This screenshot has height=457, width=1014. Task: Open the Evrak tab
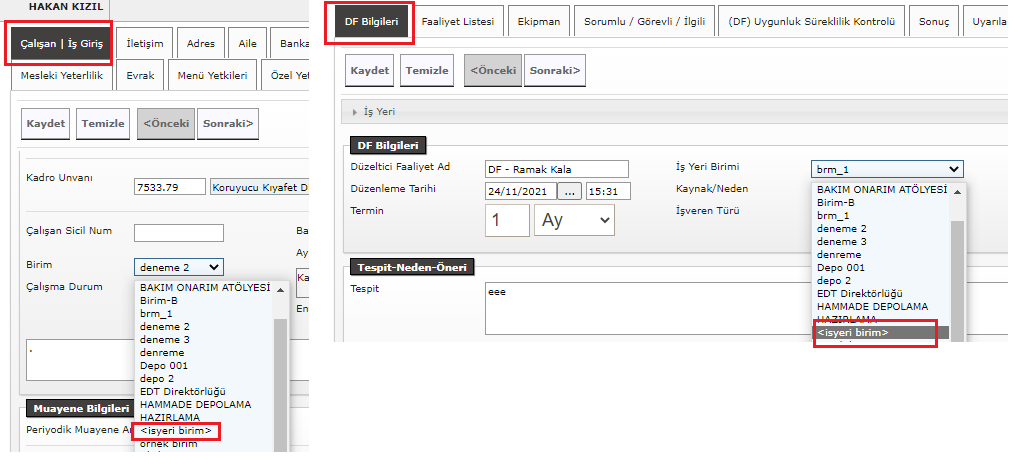140,76
